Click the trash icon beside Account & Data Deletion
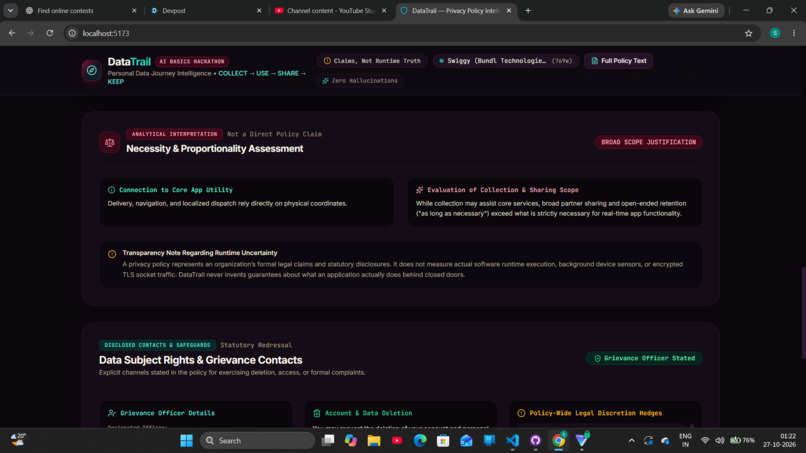Screen dimensions: 806x453 click(x=317, y=413)
